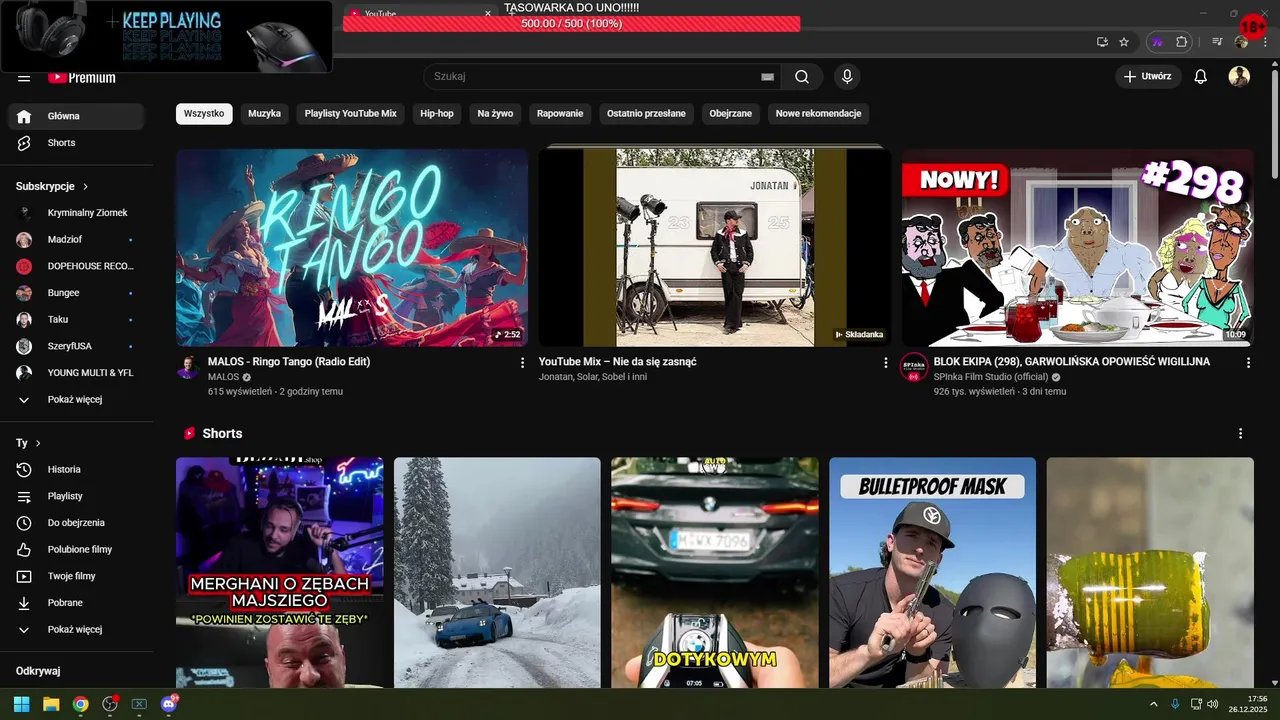Open the notifications bell
The height and width of the screenshot is (720, 1280).
tap(1201, 77)
